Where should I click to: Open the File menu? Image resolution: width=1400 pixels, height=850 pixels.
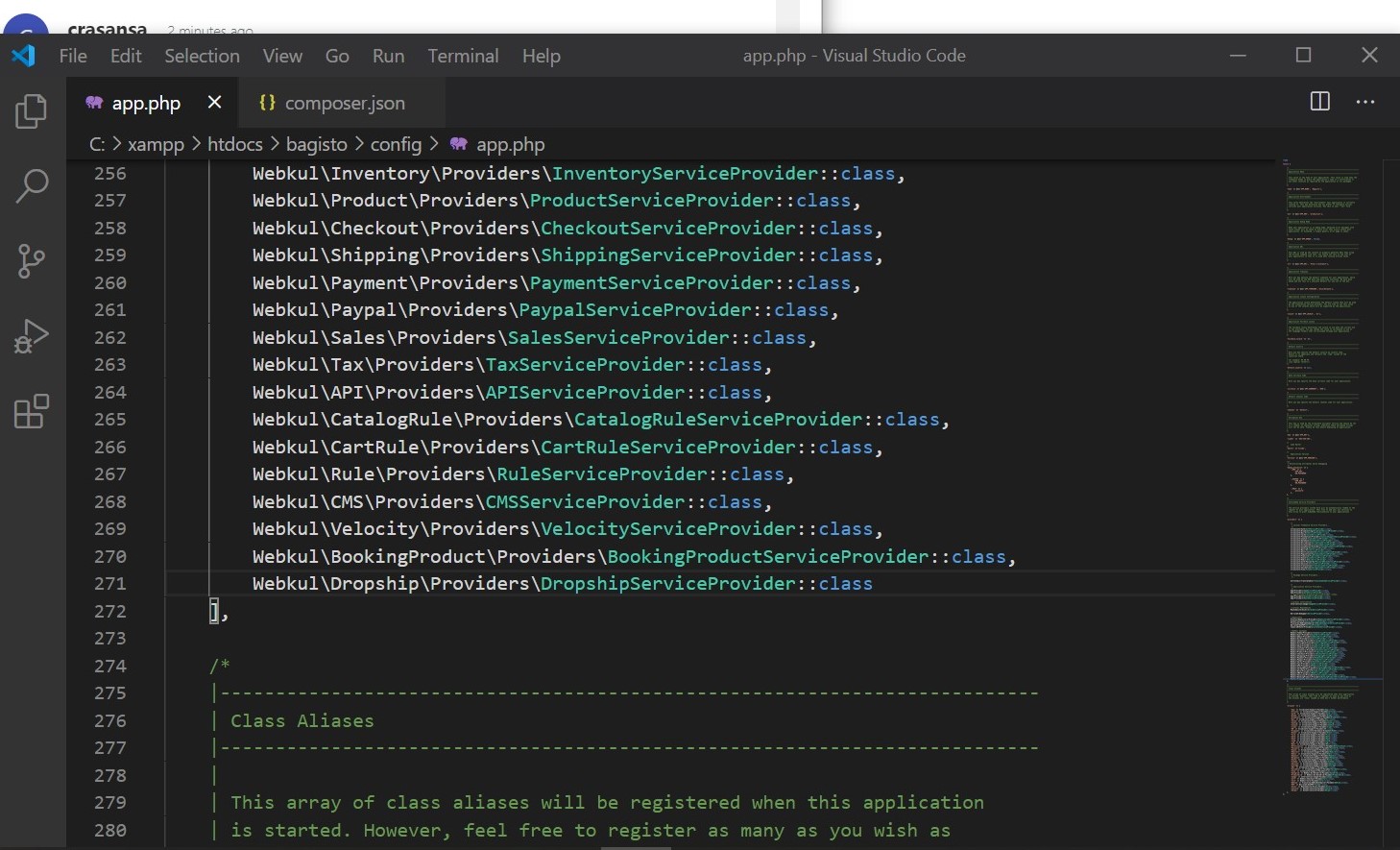pyautogui.click(x=73, y=56)
